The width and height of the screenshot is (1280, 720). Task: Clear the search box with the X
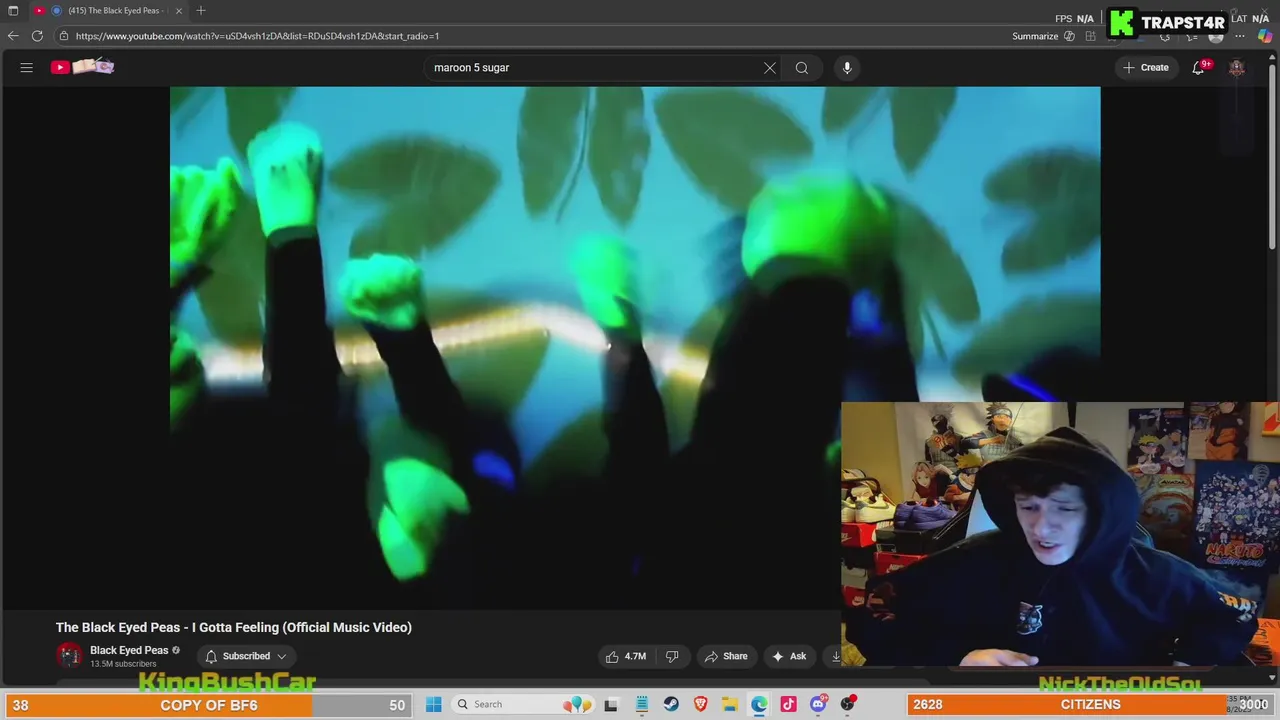770,67
